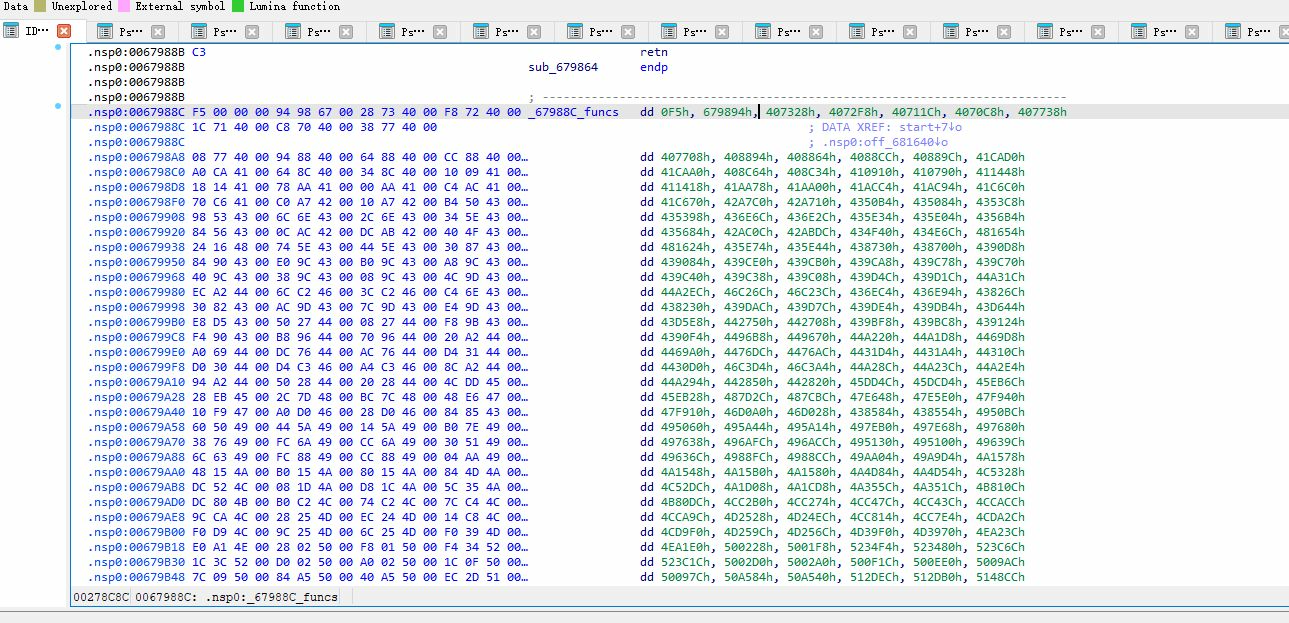Select address .nsp0:00679B30
Image resolution: width=1289 pixels, height=623 pixels.
coord(135,562)
